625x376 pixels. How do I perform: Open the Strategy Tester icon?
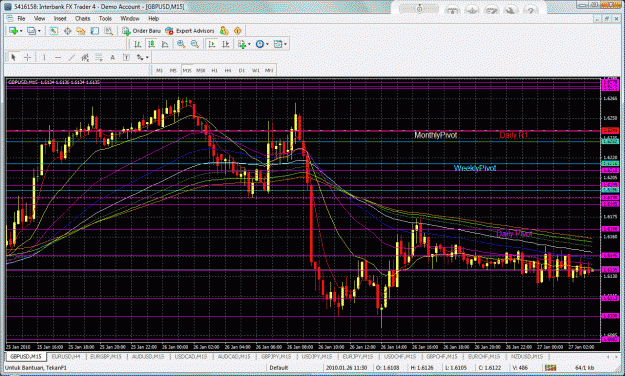point(108,31)
